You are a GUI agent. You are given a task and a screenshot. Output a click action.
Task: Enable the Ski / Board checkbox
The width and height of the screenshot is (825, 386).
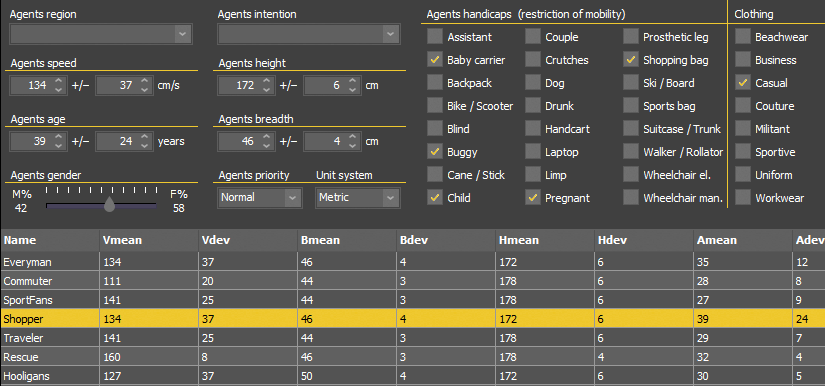click(x=631, y=83)
